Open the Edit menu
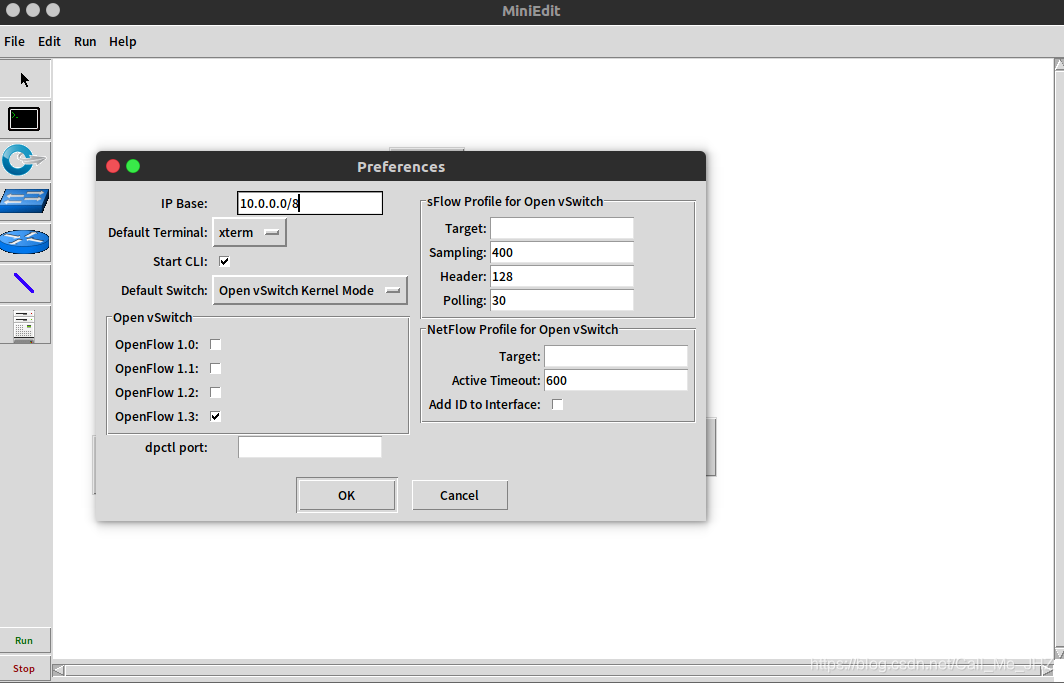The image size is (1064, 683). tap(49, 41)
